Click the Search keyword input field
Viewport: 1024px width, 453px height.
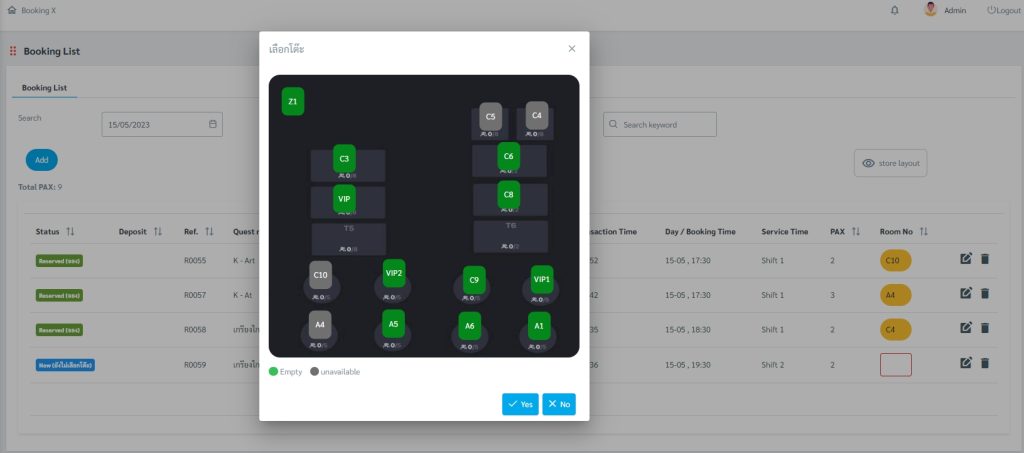pyautogui.click(x=660, y=125)
